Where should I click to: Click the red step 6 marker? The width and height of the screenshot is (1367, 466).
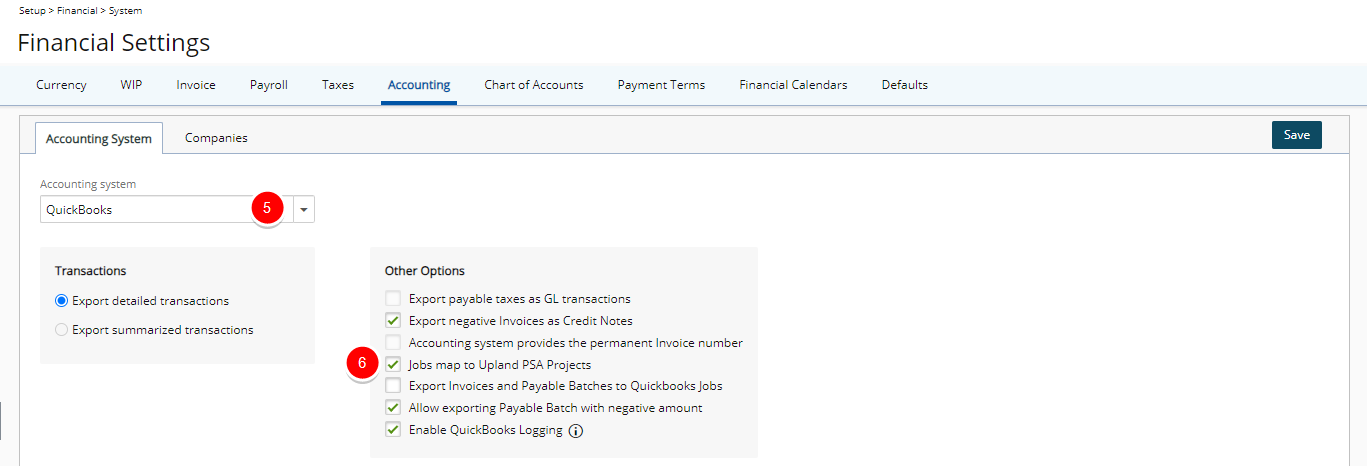[x=363, y=364]
